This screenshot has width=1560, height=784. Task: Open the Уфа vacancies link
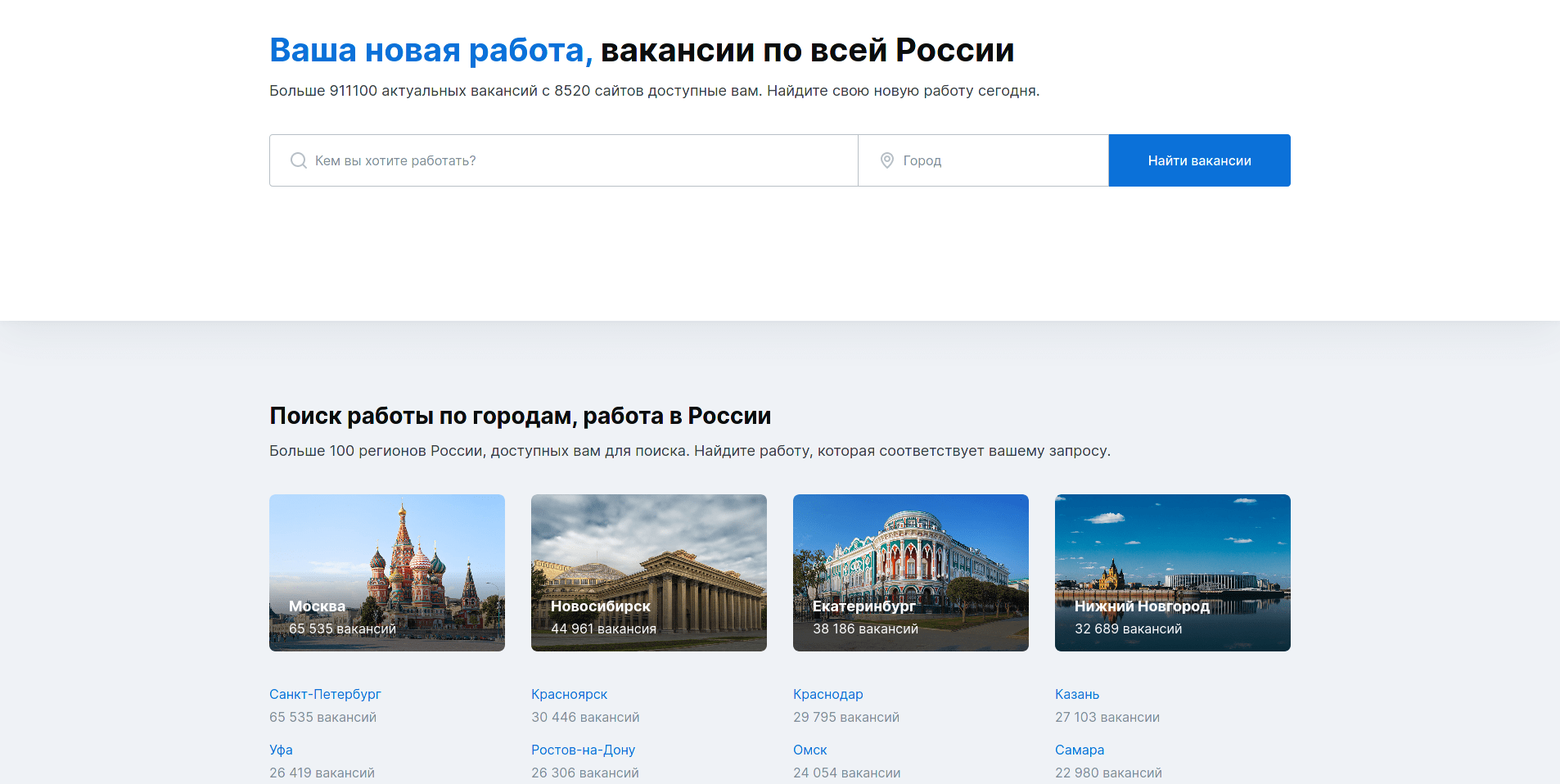tap(281, 750)
